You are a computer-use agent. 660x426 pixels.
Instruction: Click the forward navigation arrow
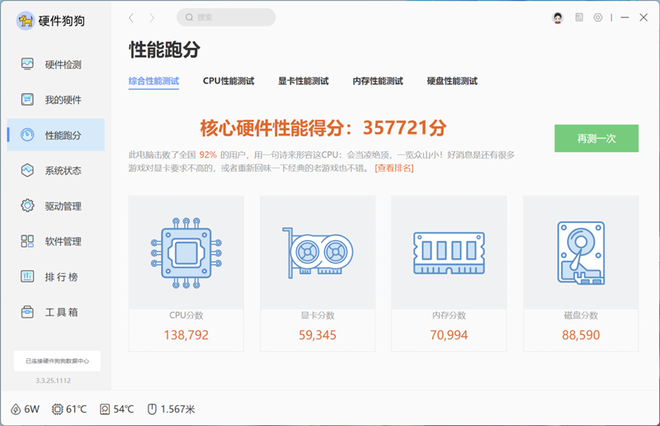click(152, 18)
